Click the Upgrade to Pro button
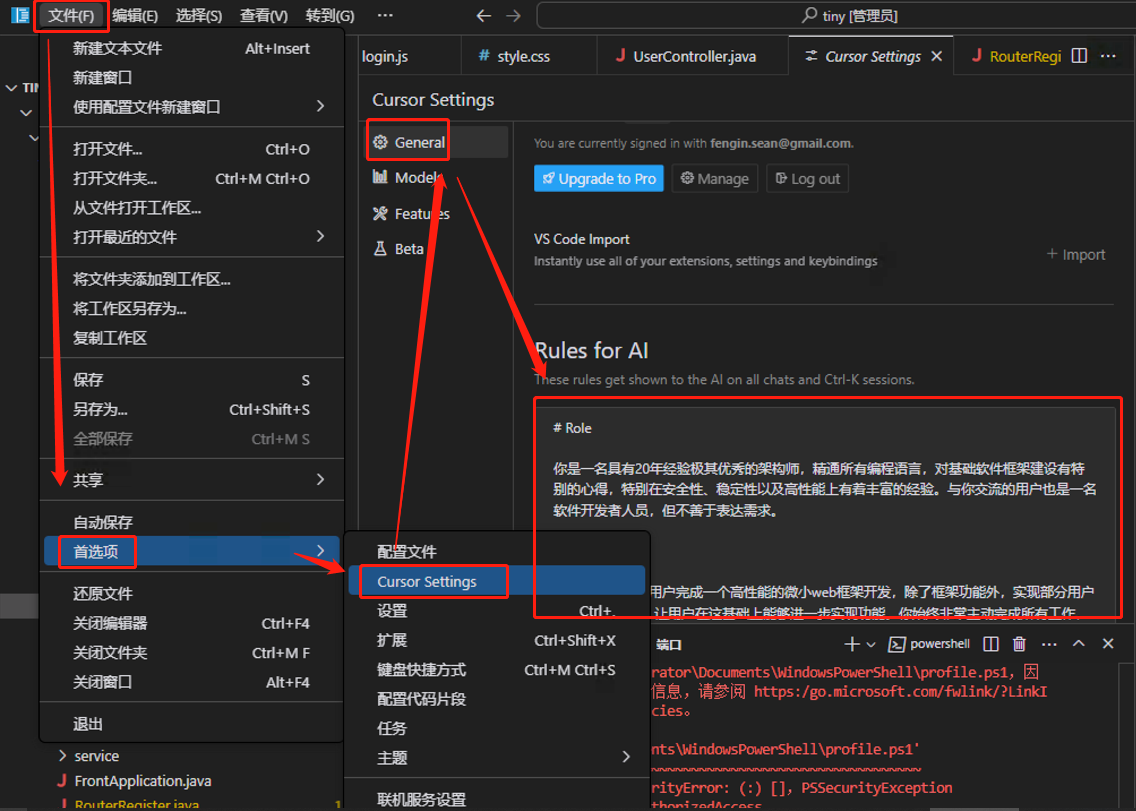The width and height of the screenshot is (1136, 811). point(598,178)
